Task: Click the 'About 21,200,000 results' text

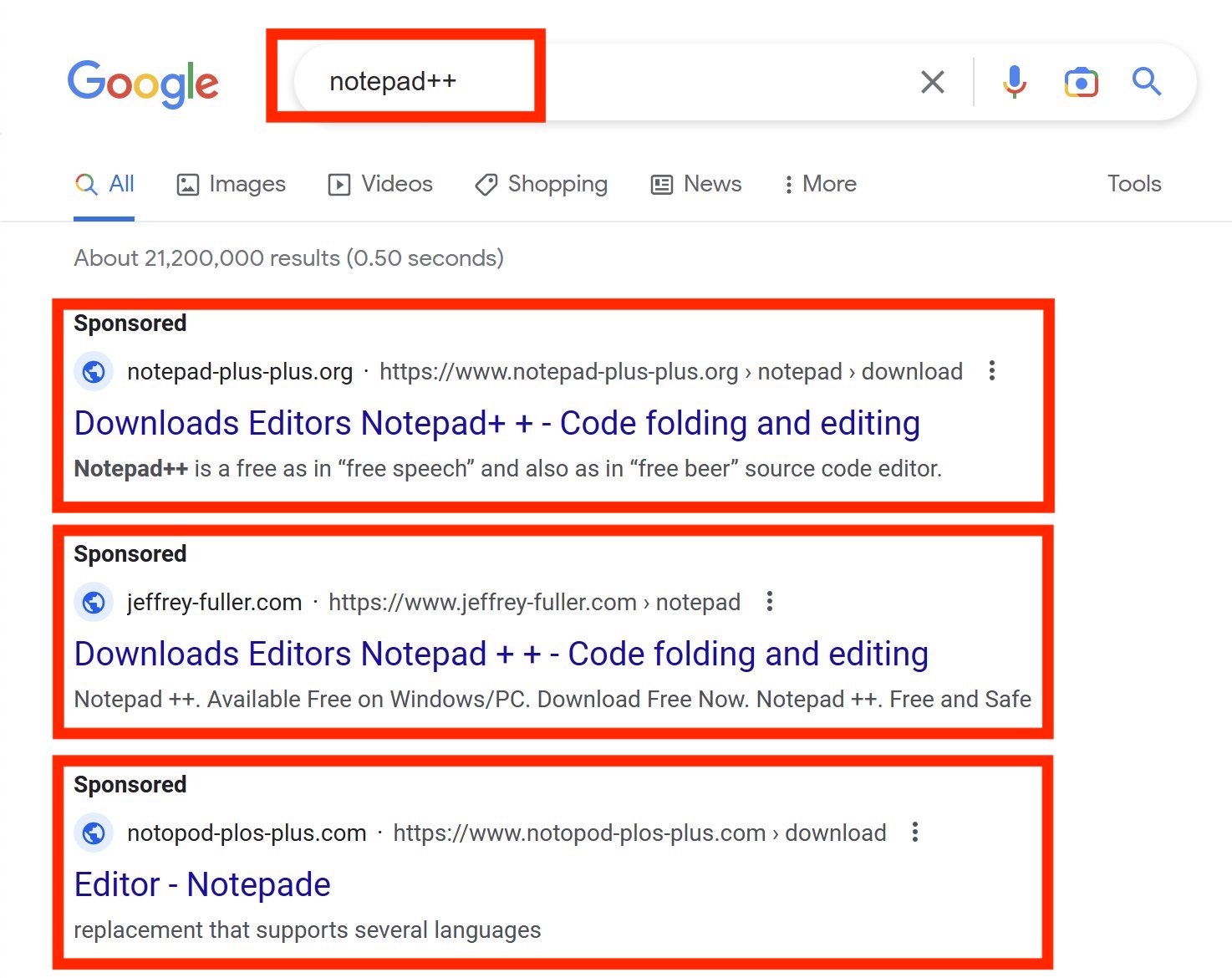Action: pos(288,257)
